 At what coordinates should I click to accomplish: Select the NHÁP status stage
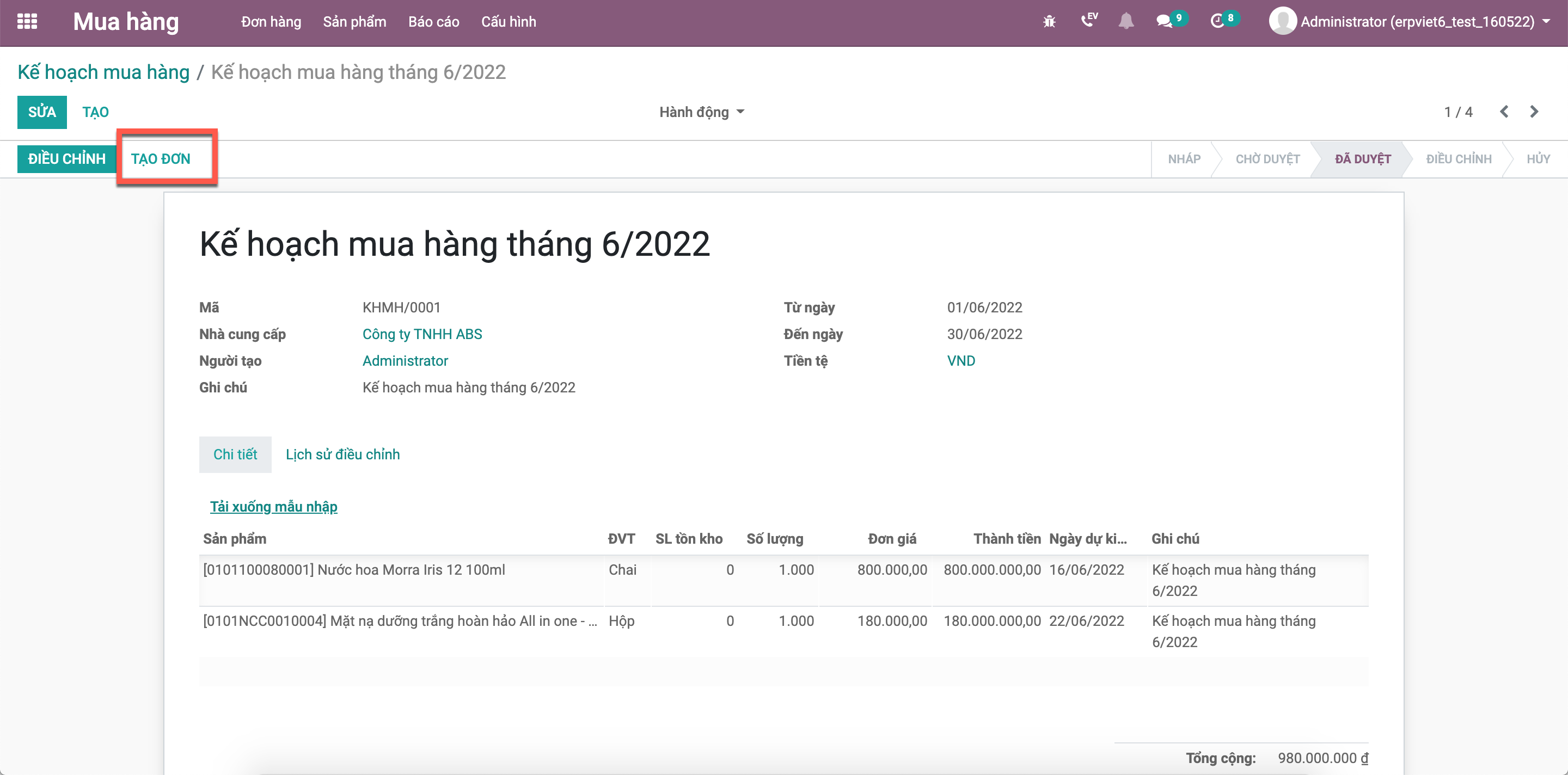pos(1184,159)
